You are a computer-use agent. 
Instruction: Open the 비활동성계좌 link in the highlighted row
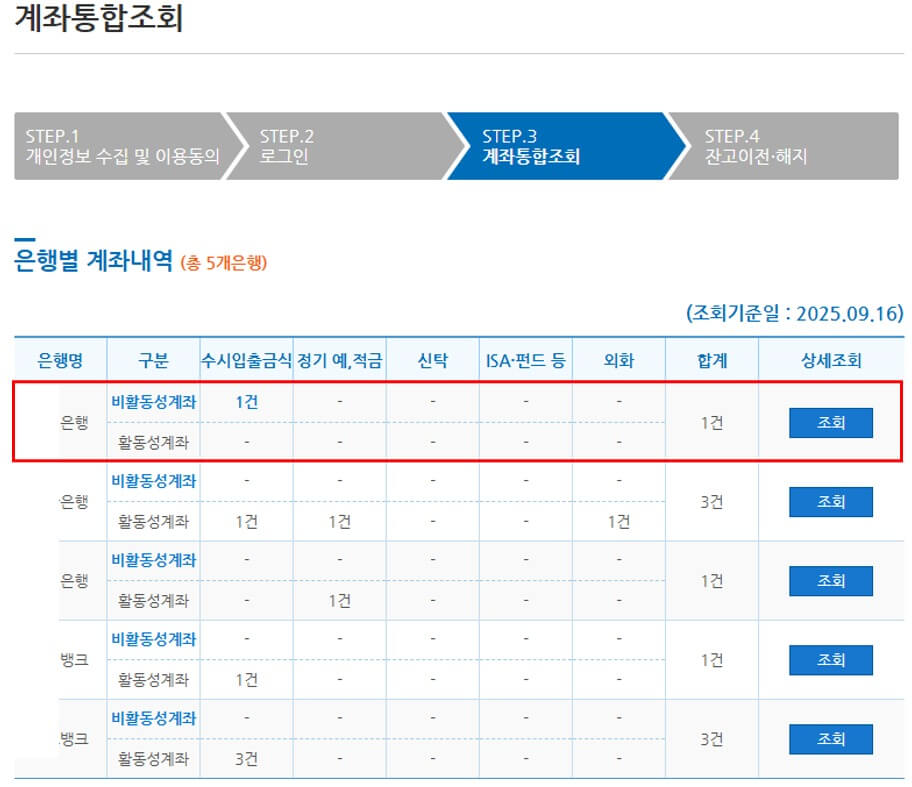click(153, 403)
